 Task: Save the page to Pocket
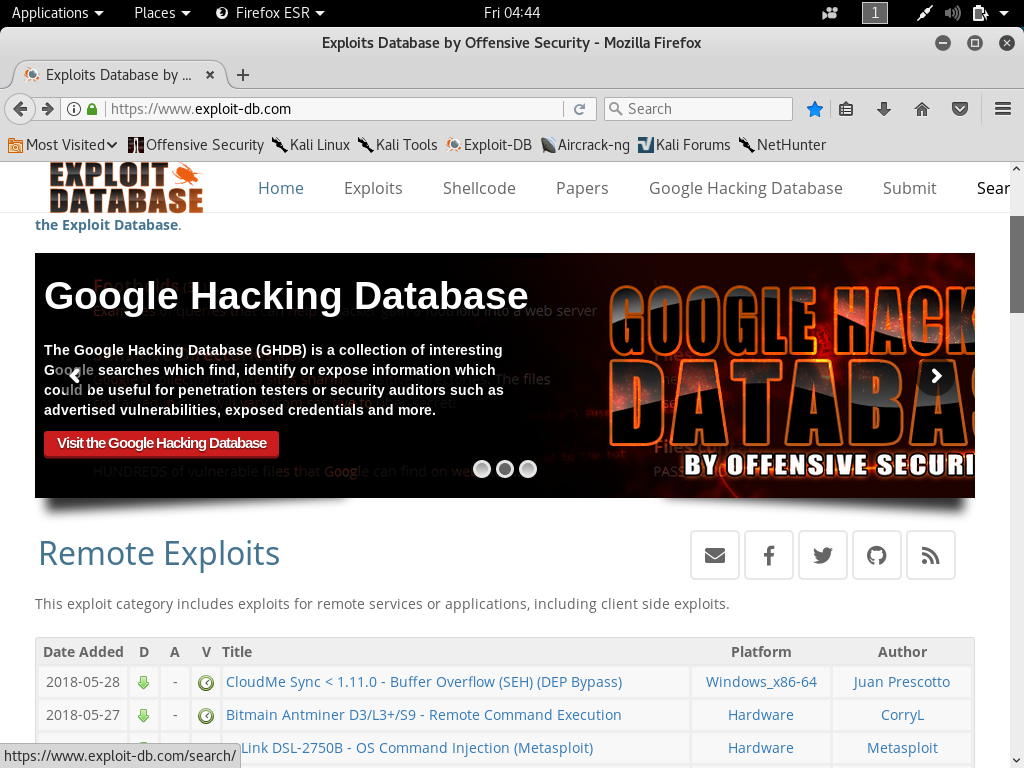959,109
